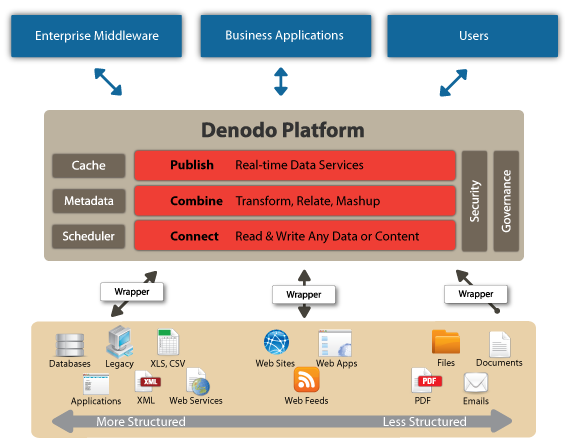Screen dimensions: 565x446
Task: Click the XLS, CSV spreadsheet icon
Action: [168, 342]
